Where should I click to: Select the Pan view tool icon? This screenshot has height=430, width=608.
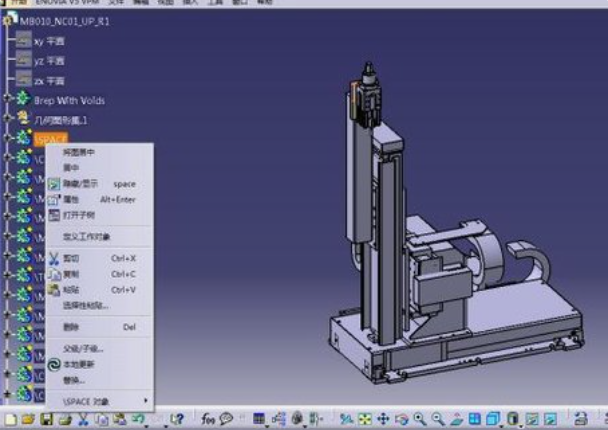point(383,419)
